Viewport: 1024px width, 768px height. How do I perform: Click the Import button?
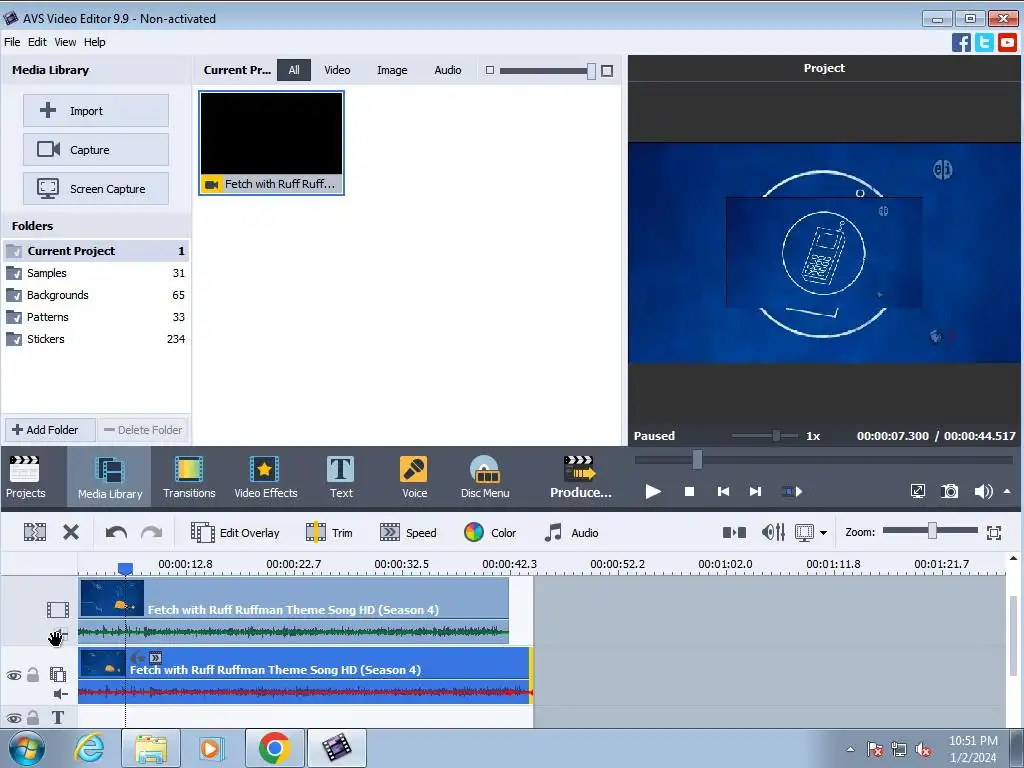(96, 110)
